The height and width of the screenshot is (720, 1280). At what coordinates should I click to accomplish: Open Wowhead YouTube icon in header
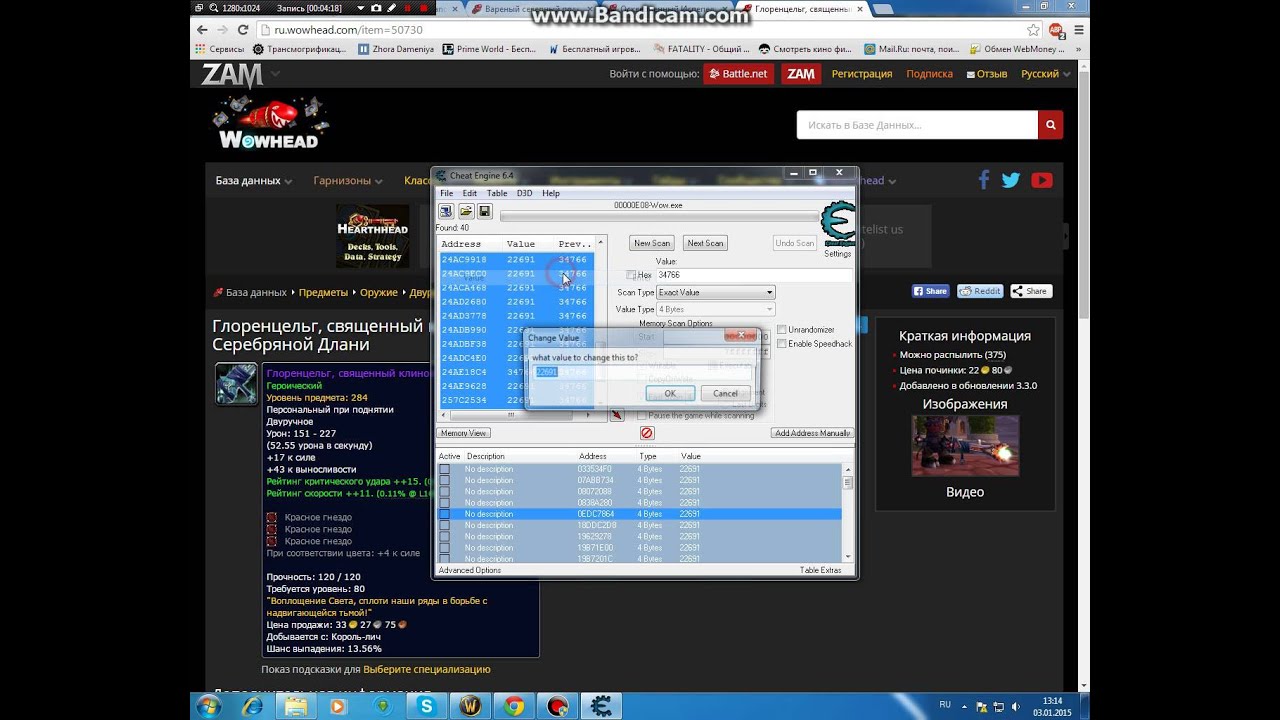pos(1042,180)
